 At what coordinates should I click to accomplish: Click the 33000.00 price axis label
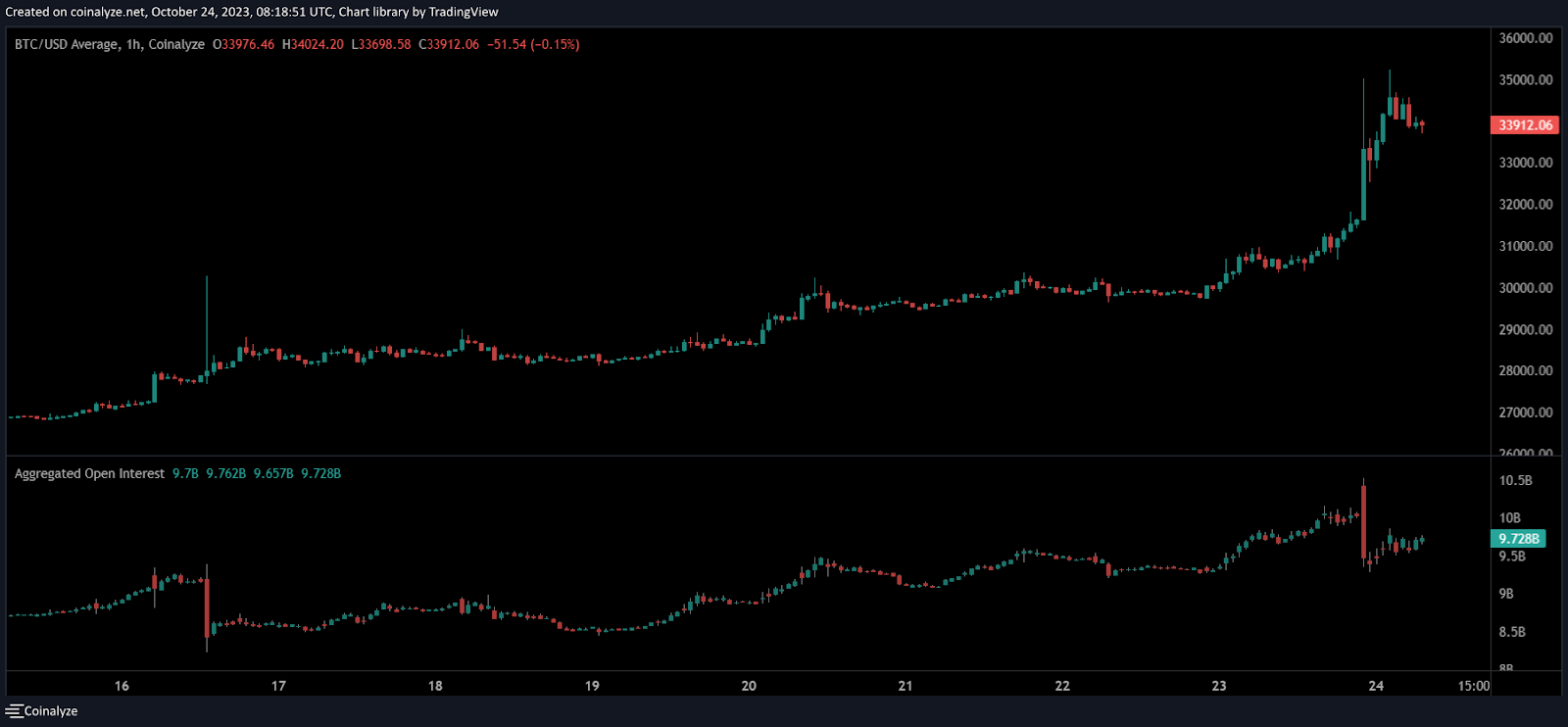[1526, 163]
